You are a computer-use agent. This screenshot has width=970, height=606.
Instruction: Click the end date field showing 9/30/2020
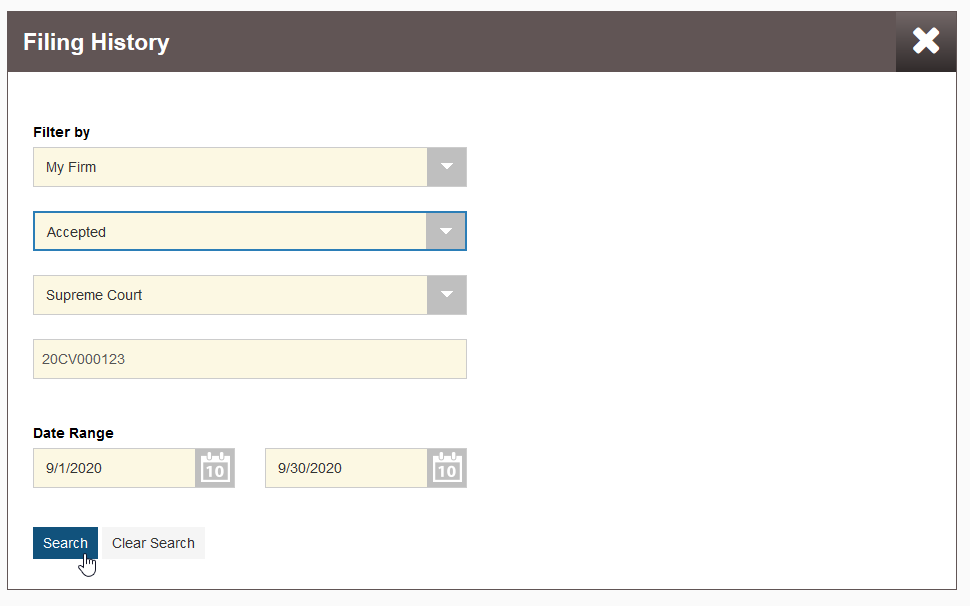click(345, 468)
